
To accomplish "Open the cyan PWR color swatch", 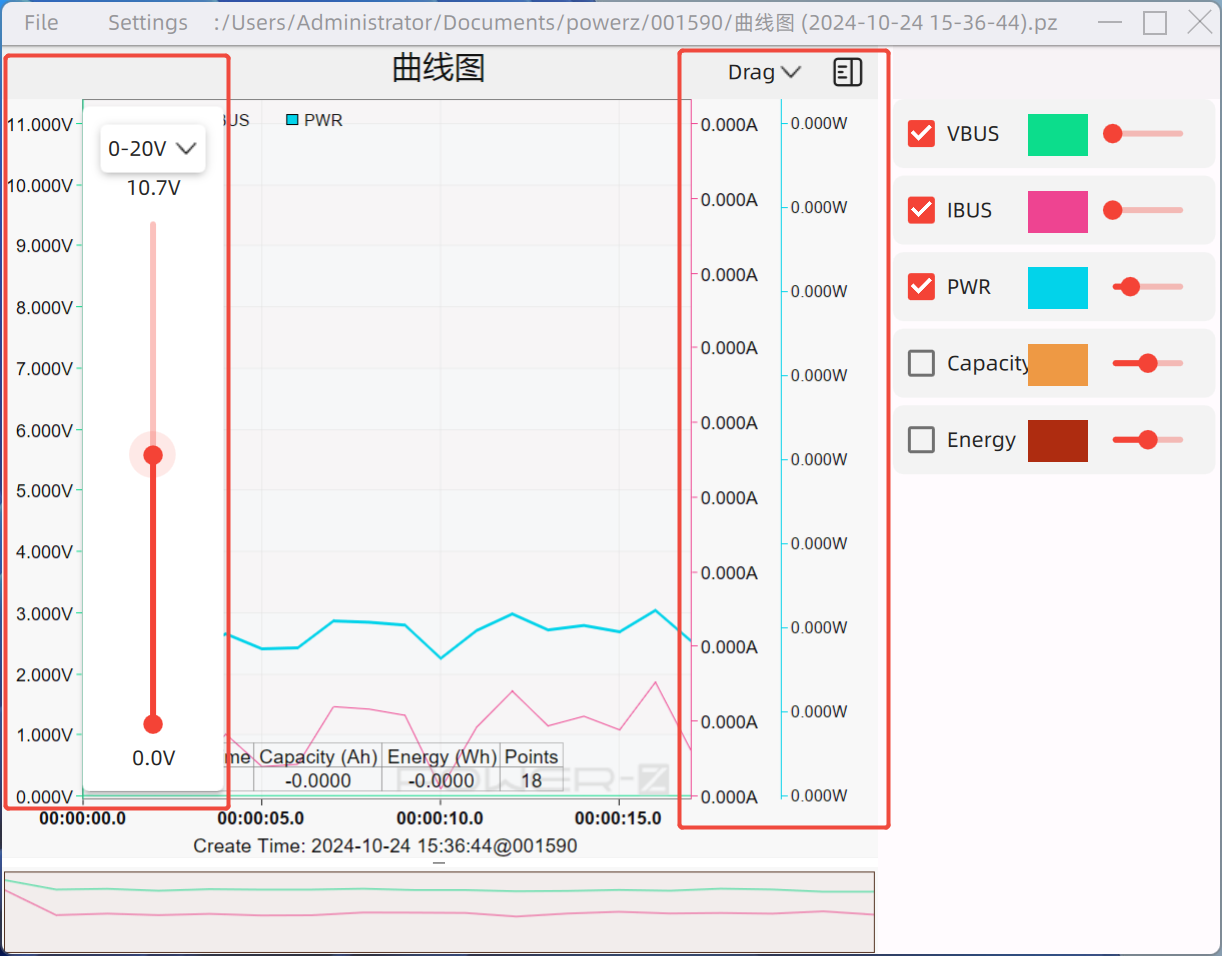I will 1057,288.
